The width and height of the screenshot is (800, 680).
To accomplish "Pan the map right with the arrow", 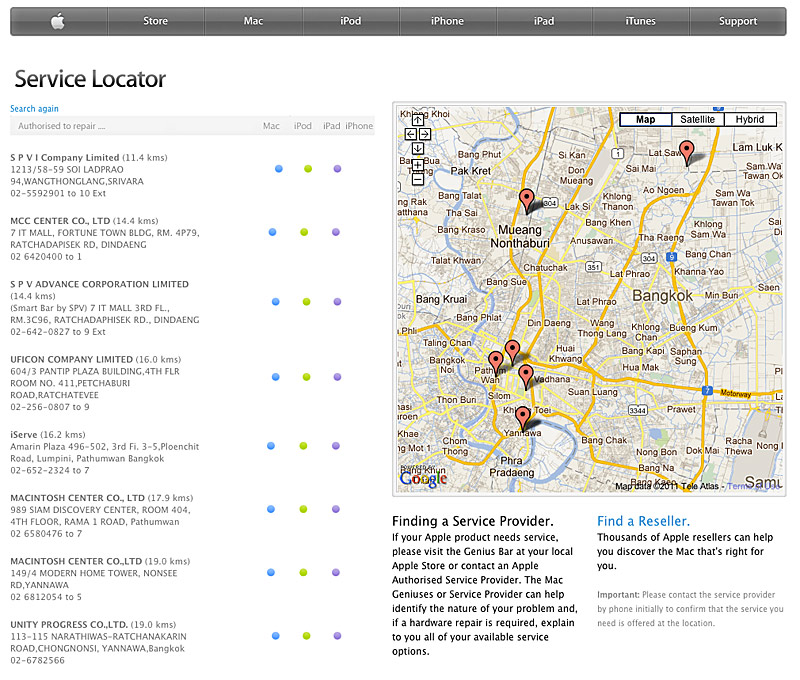I will pos(424,134).
